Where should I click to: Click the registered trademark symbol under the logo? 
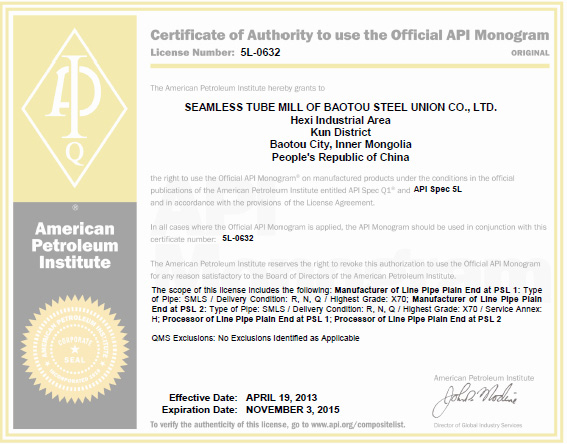[75, 207]
